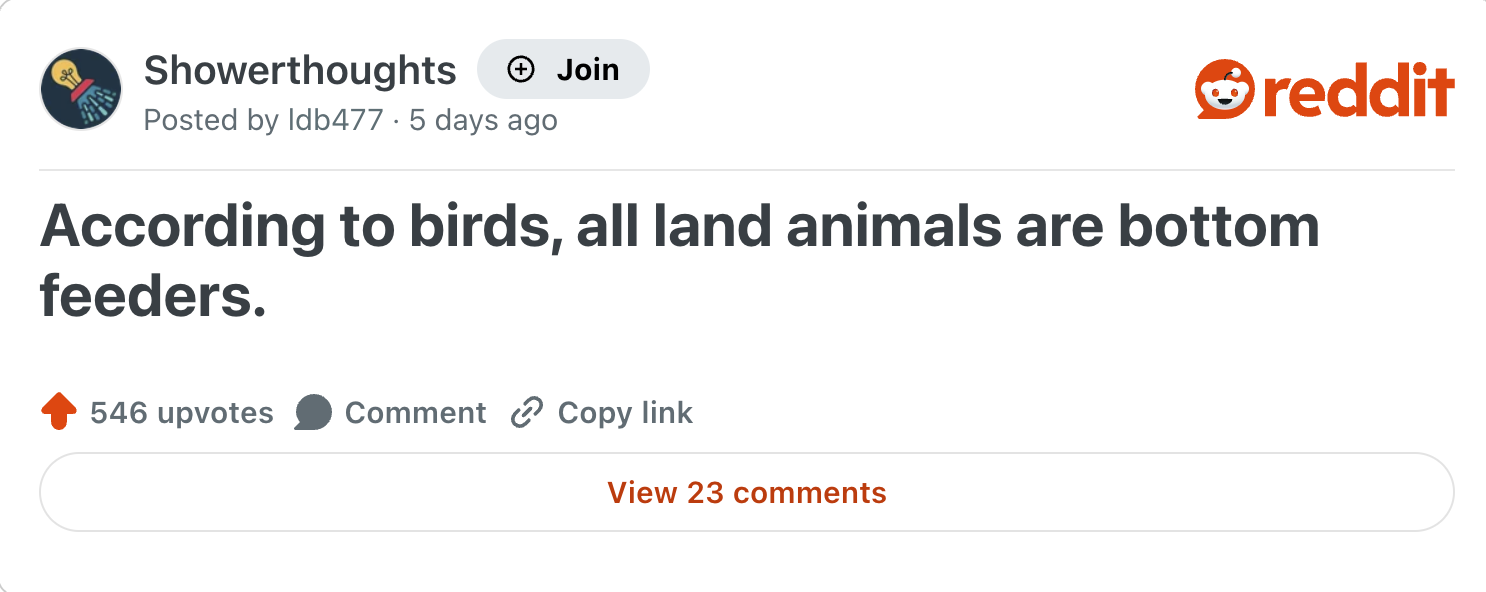
Task: Click the "5 days ago" timestamp
Action: coord(483,121)
